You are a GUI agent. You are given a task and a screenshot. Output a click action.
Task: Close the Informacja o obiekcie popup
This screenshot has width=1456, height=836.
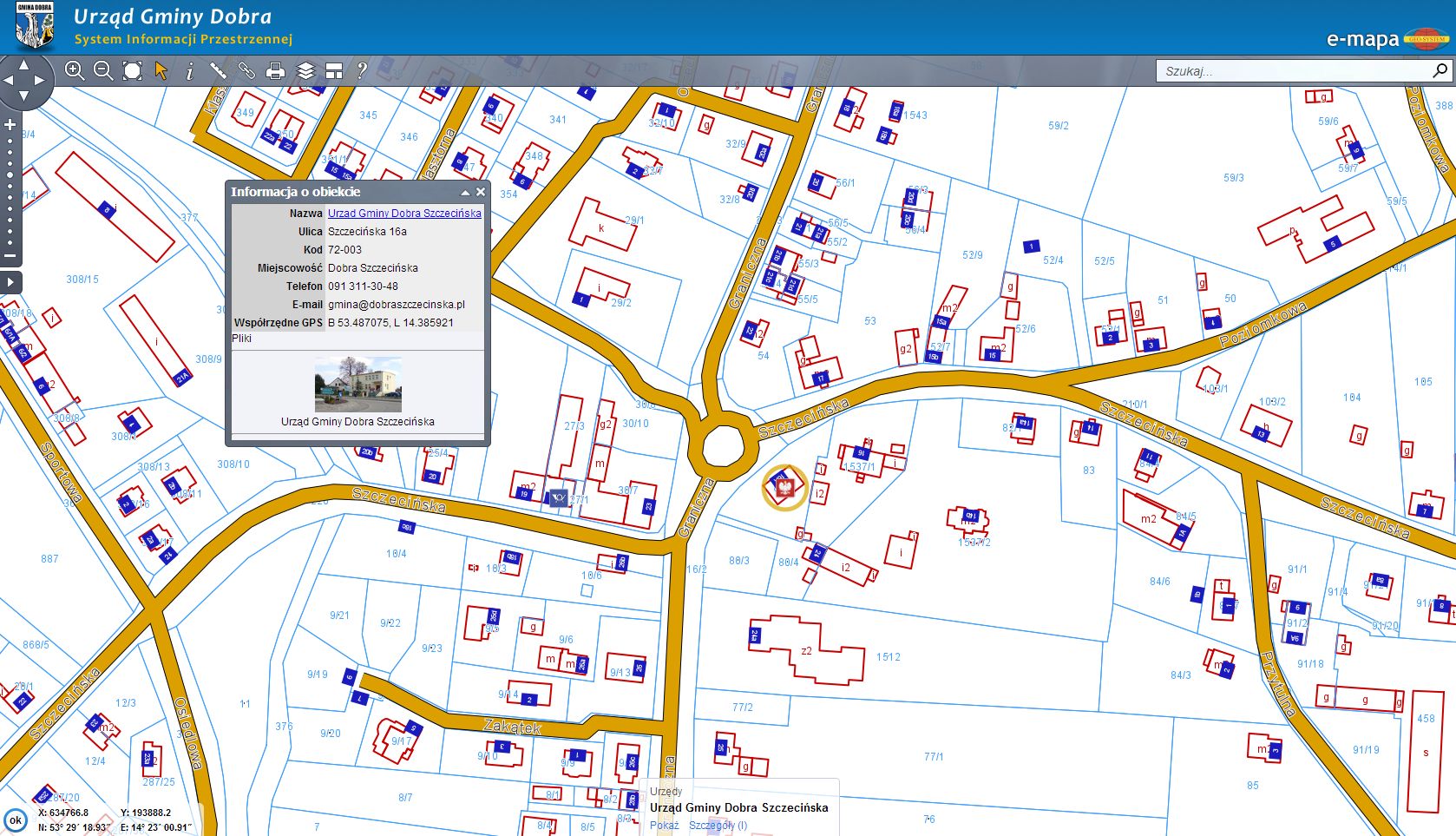click(x=480, y=192)
